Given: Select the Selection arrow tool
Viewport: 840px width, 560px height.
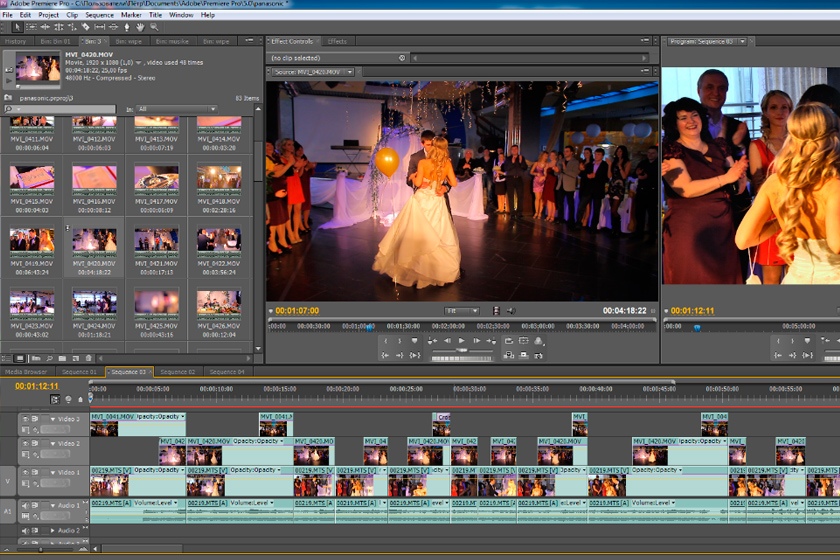Looking at the screenshot, I should coord(18,27).
